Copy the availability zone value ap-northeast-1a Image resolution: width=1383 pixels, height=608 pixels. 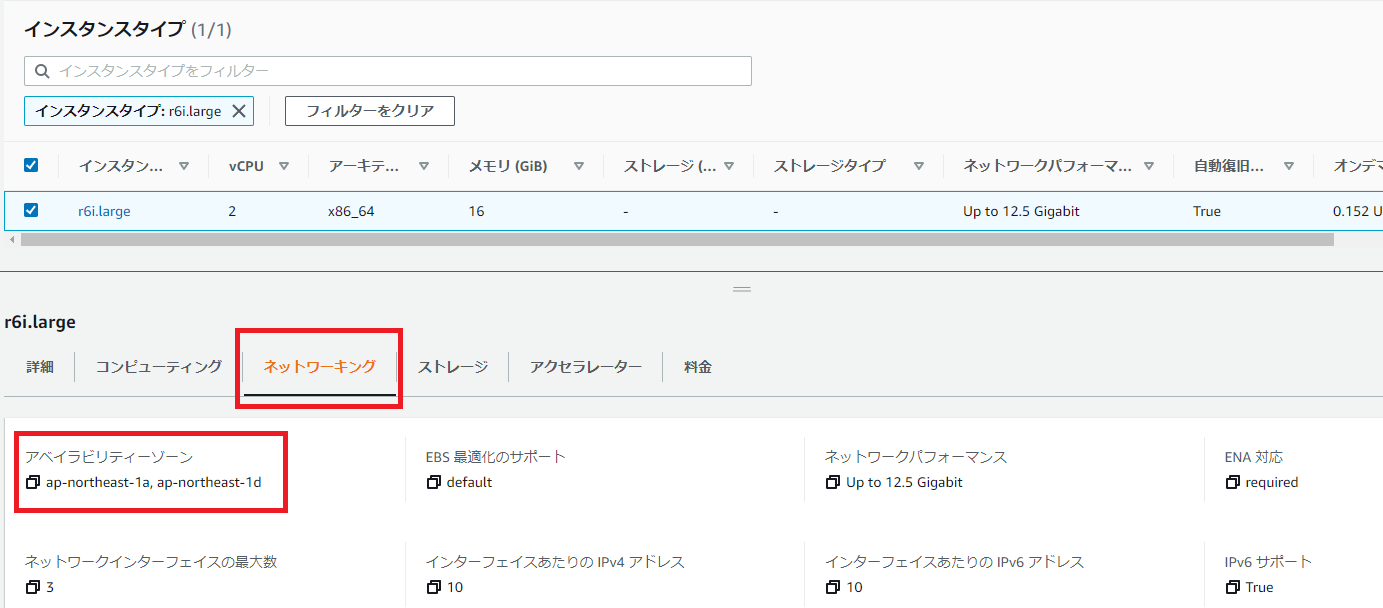coord(33,483)
